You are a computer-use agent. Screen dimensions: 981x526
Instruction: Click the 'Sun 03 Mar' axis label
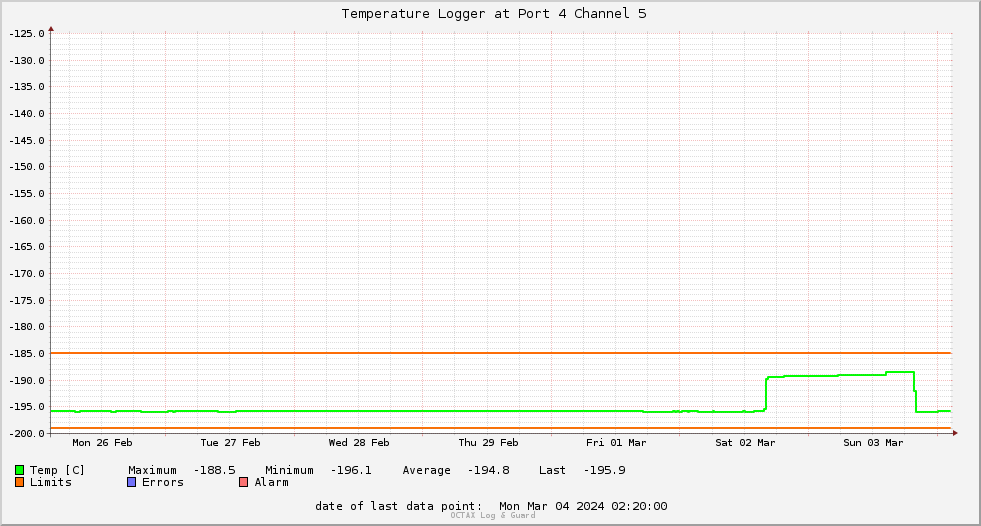point(873,443)
